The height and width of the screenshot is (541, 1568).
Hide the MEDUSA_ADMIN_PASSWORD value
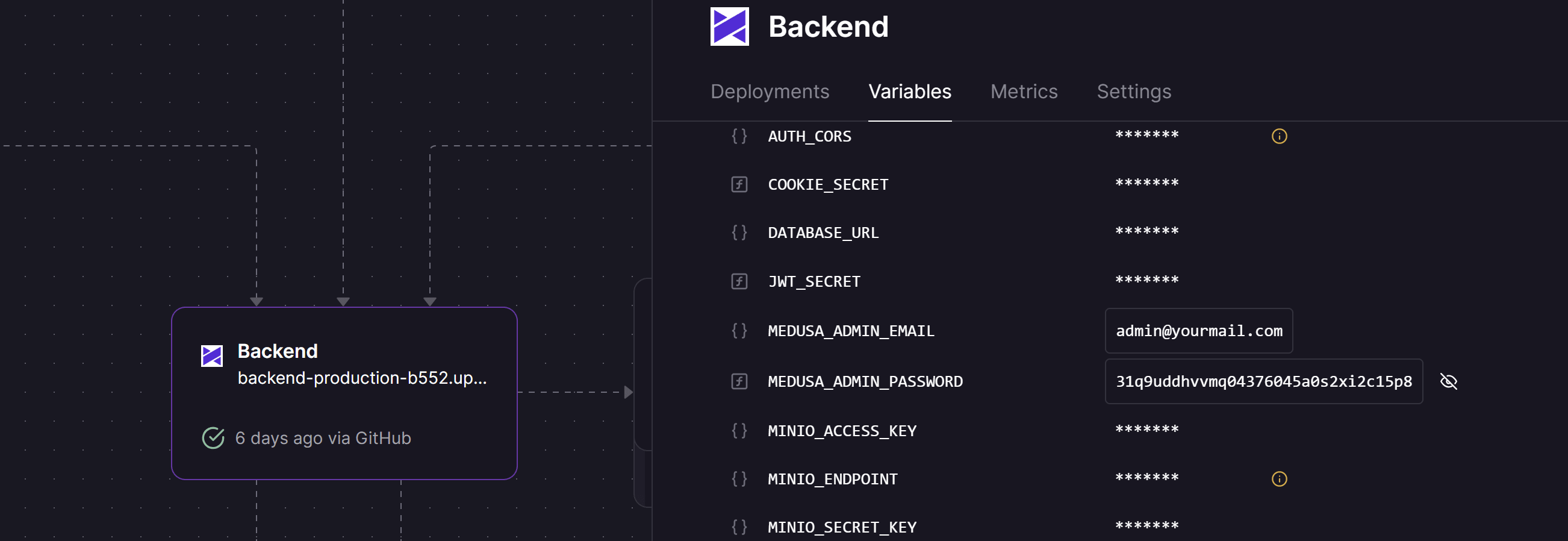[1450, 381]
